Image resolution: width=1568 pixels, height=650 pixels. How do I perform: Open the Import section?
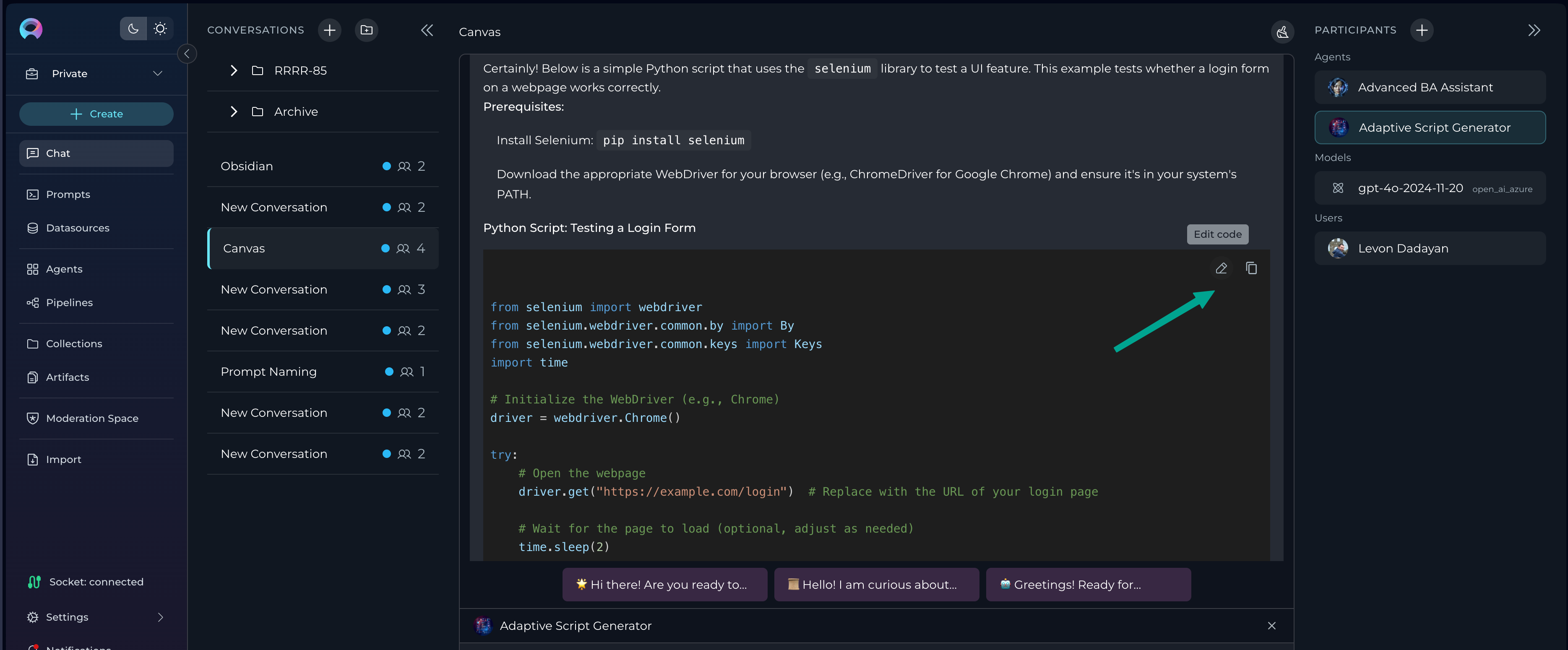[x=96, y=460]
